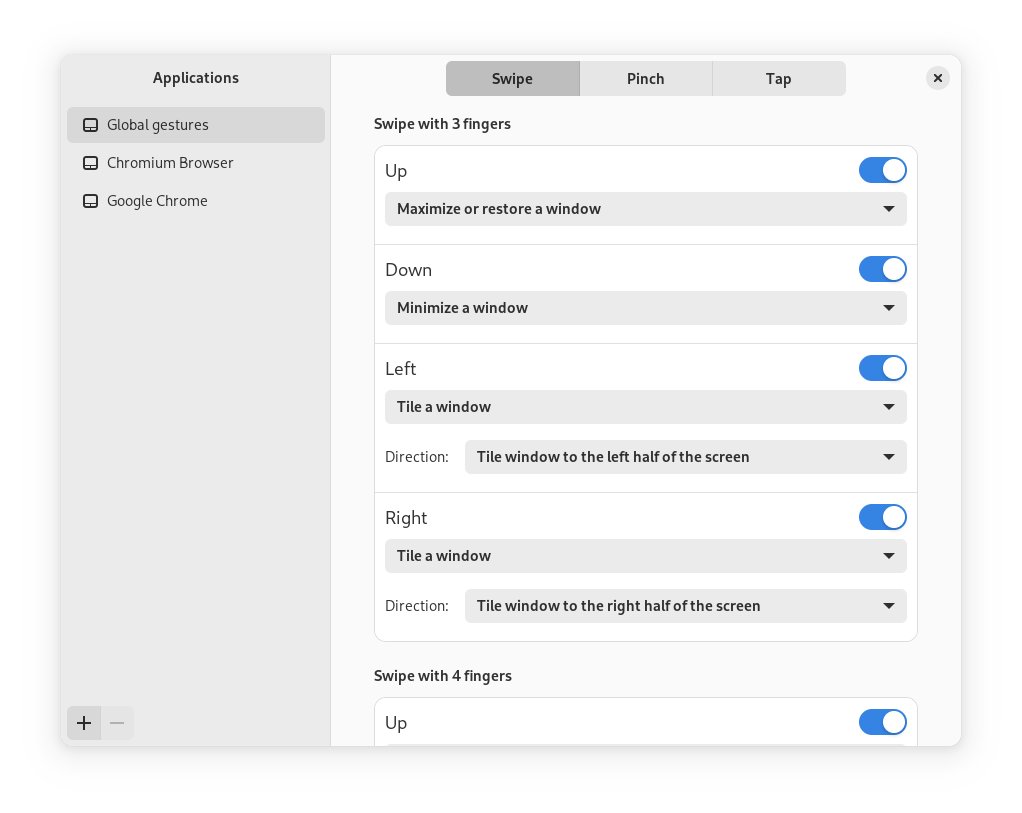Expand the left half of the screen Direction dropdown
The height and width of the screenshot is (813, 1022).
pos(686,457)
